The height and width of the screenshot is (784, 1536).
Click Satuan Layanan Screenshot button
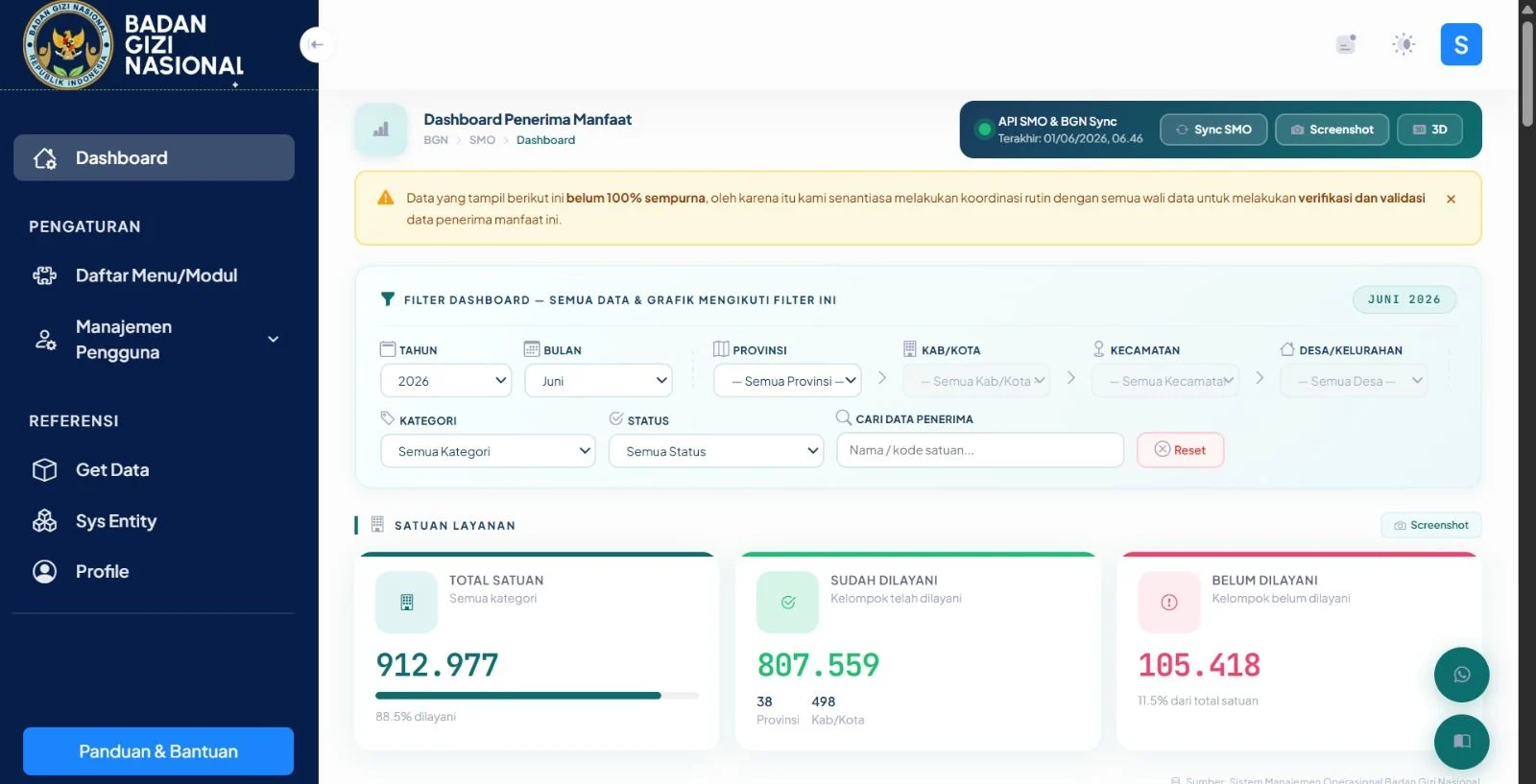(1431, 525)
